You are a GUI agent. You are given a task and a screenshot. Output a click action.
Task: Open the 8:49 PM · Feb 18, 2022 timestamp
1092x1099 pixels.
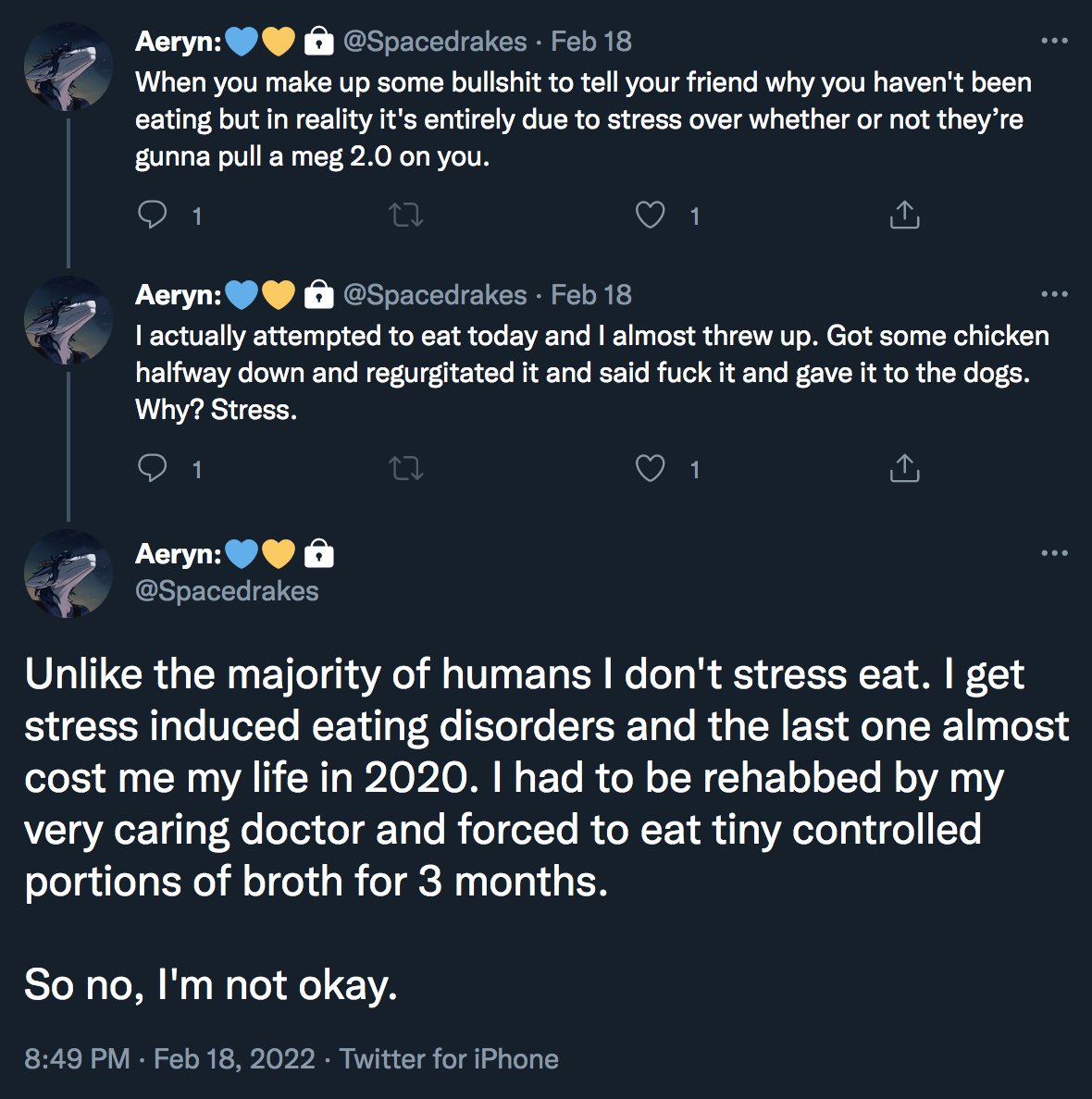(x=169, y=1058)
